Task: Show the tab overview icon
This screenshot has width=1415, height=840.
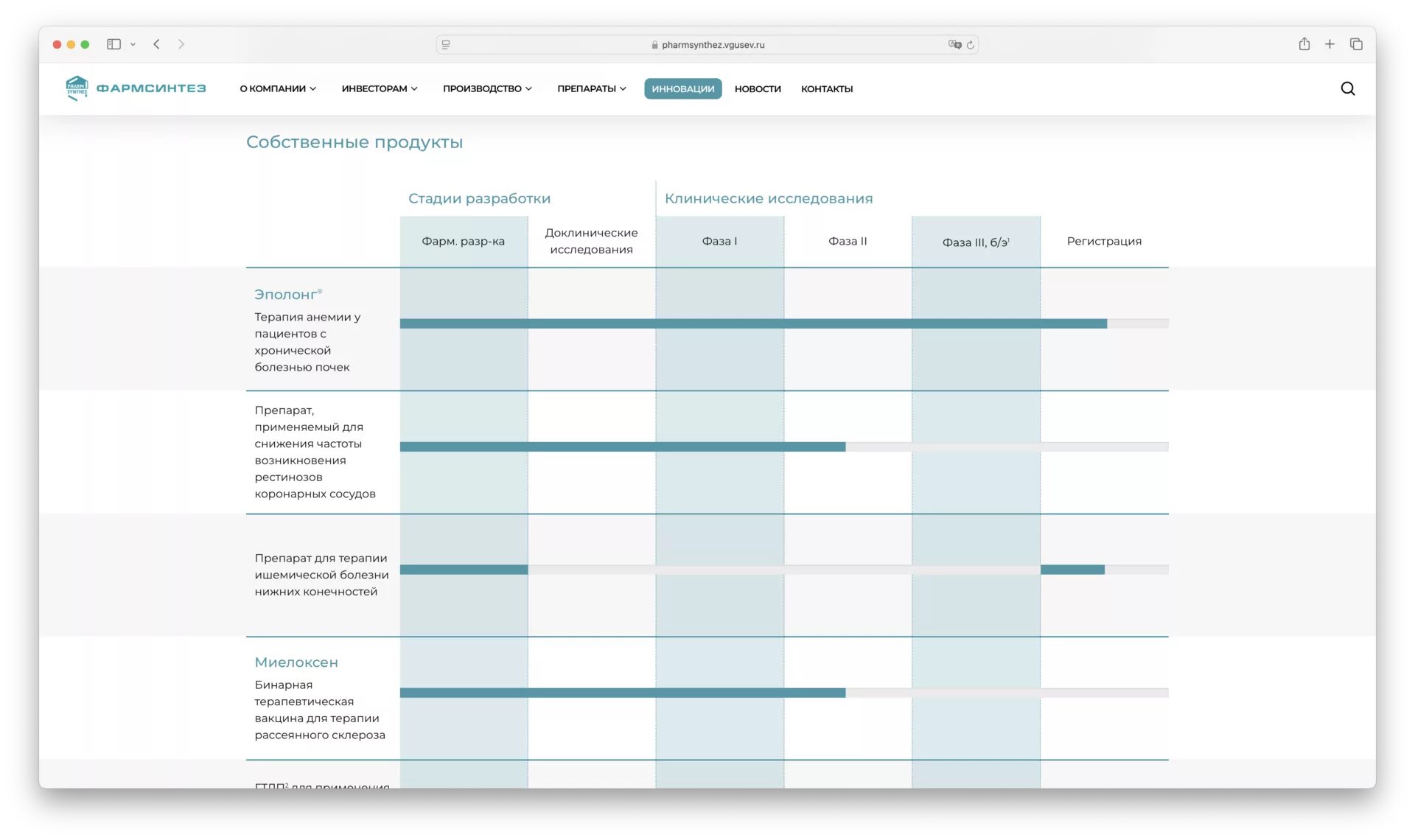Action: click(1356, 44)
